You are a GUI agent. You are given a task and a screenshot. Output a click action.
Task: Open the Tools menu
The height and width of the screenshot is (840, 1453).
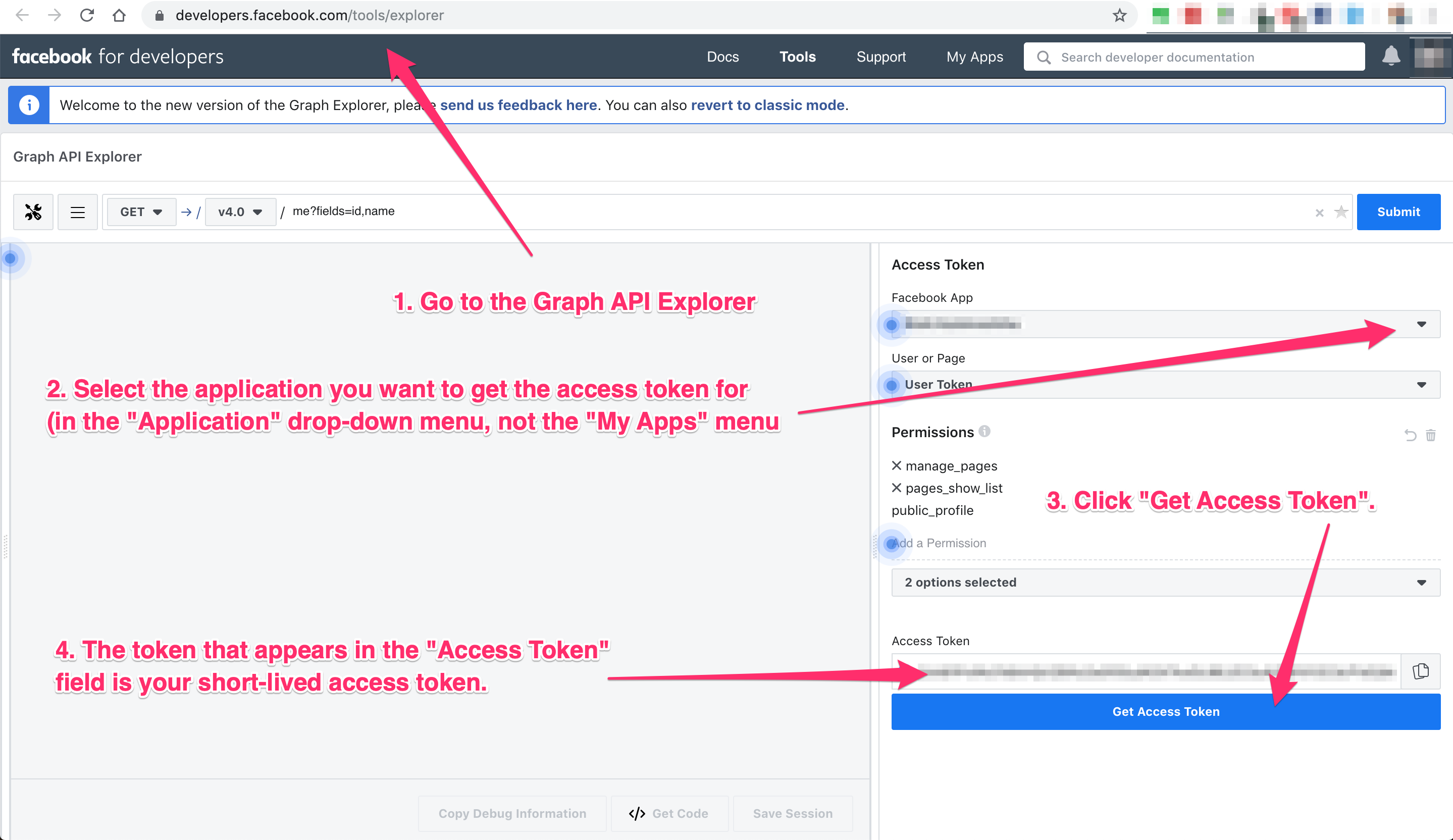point(797,57)
